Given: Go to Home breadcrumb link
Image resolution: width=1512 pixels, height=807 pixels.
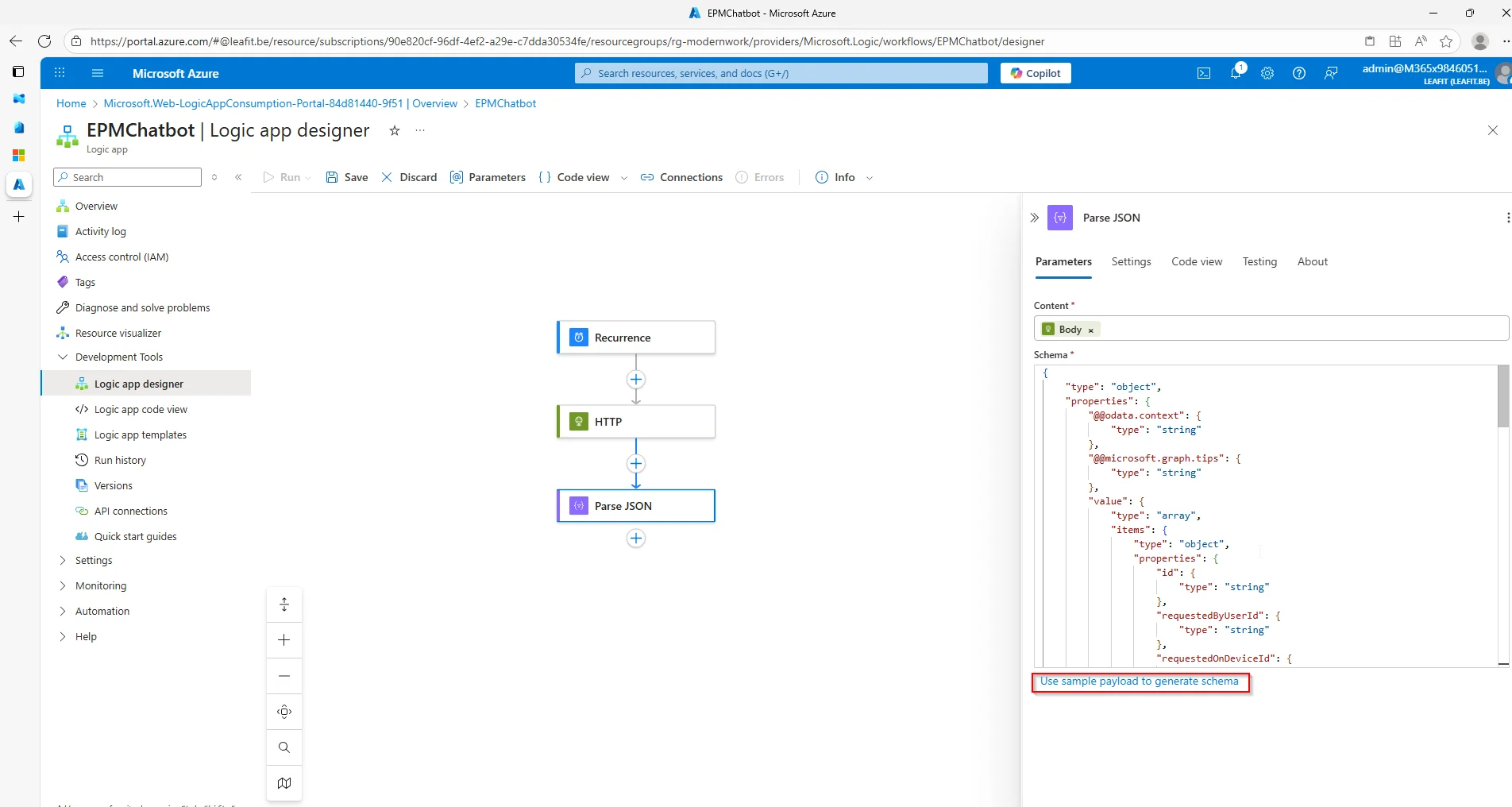Looking at the screenshot, I should point(71,103).
